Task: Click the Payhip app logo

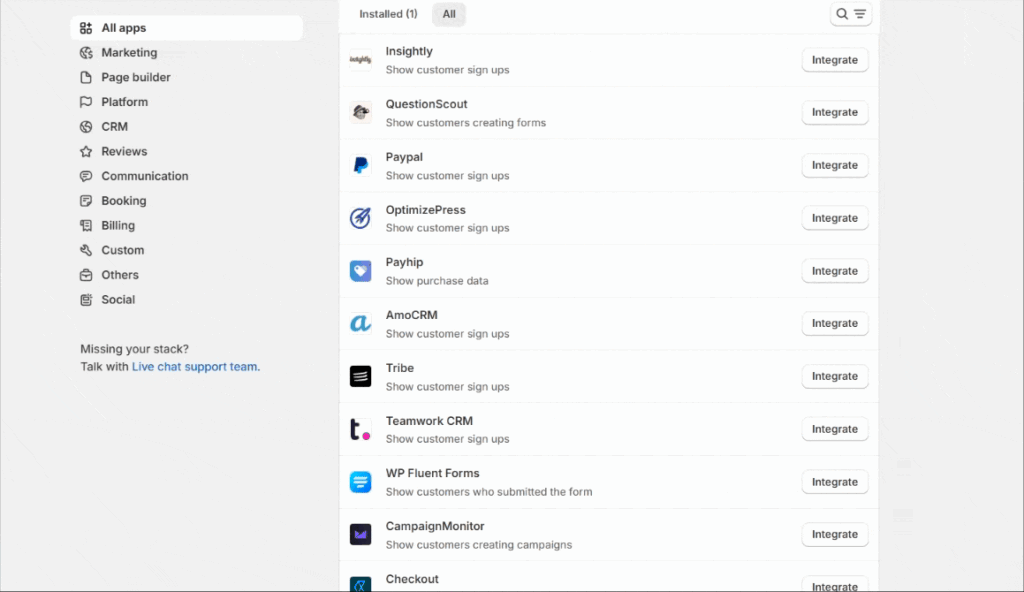Action: pos(360,271)
